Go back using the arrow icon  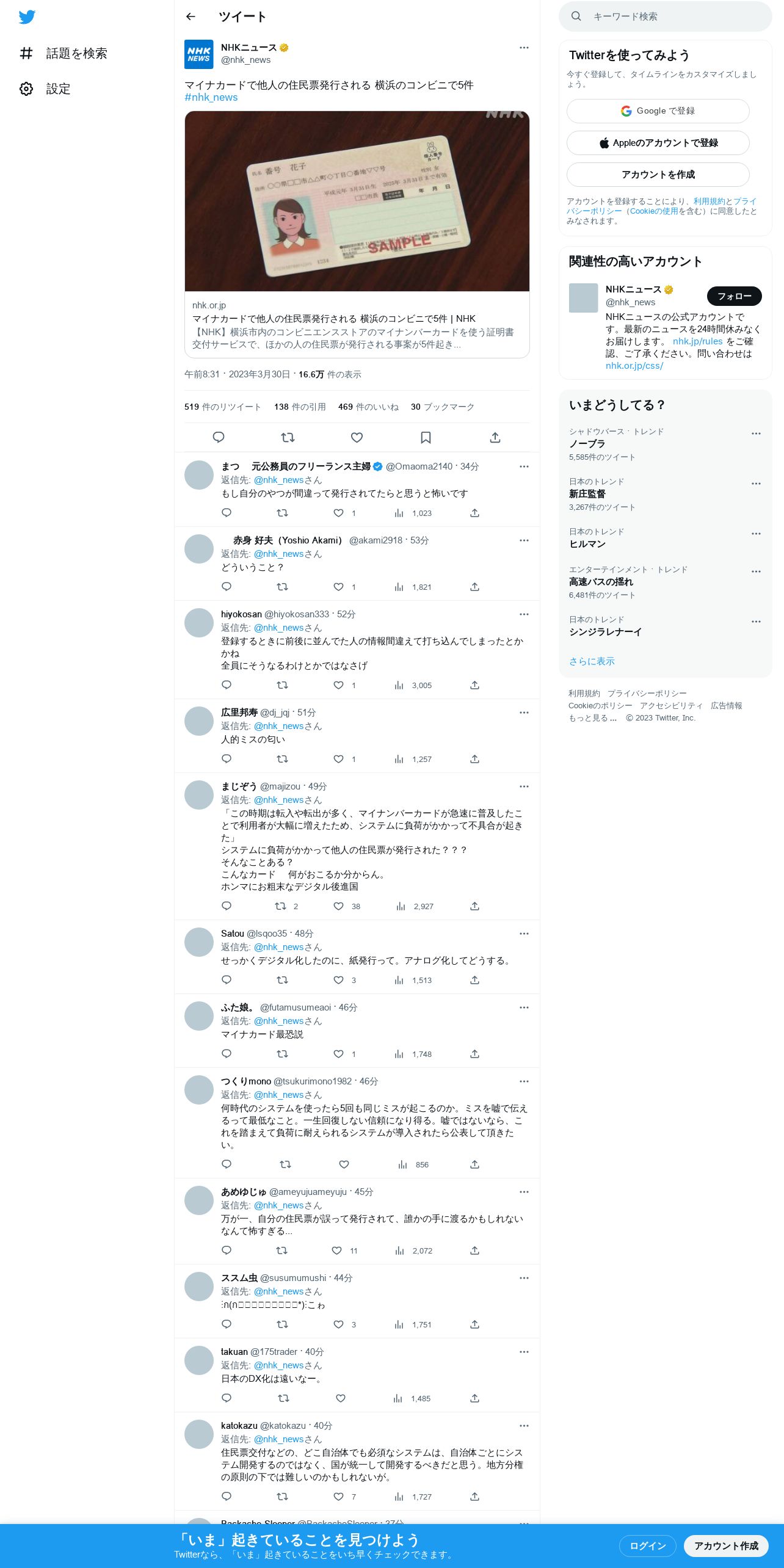pos(191,16)
